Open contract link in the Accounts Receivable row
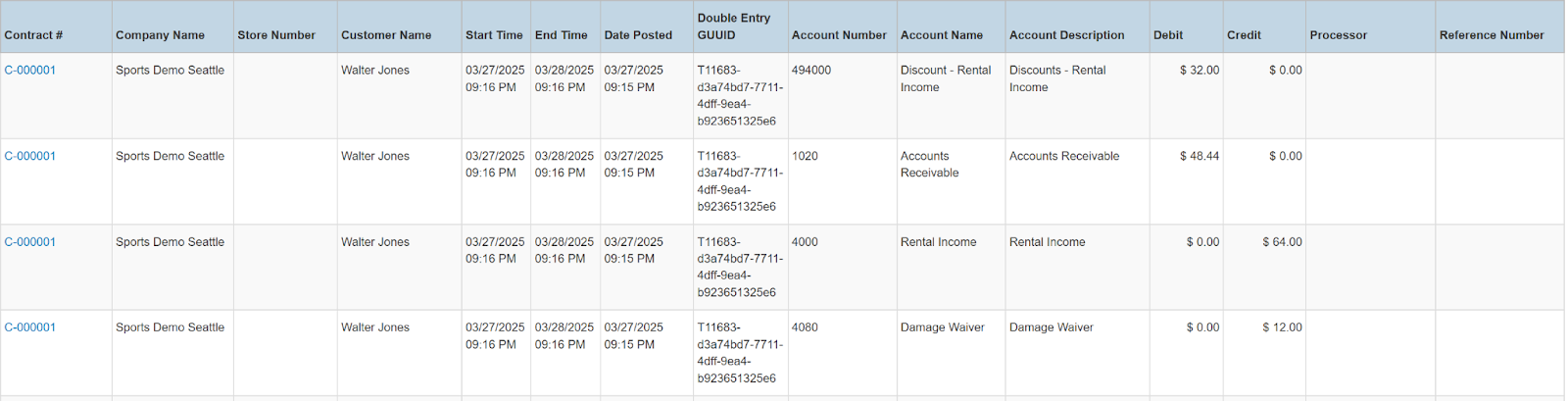 (30, 156)
